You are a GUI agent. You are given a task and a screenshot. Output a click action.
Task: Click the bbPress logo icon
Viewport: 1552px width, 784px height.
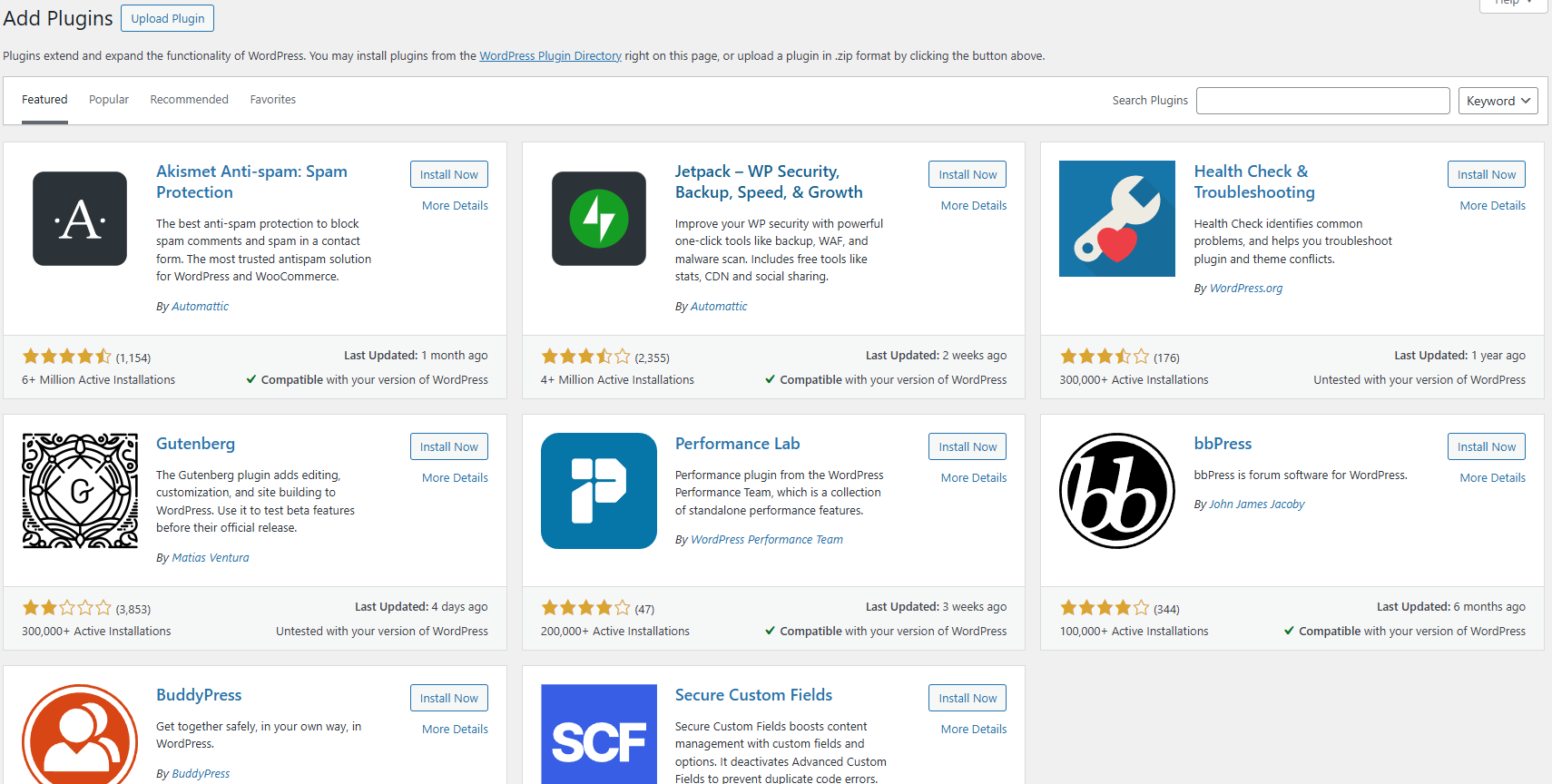click(1117, 491)
